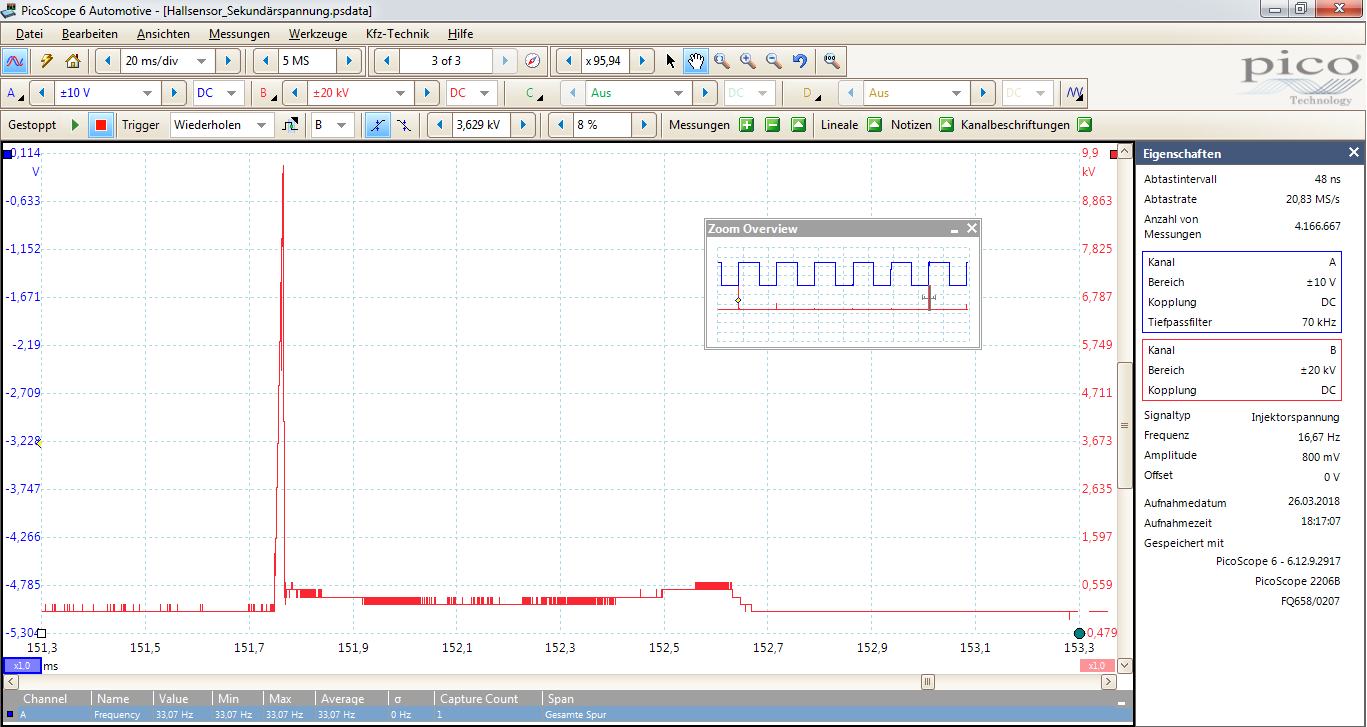Start capture with the green play button
This screenshot has height=727, width=1367.
pyautogui.click(x=74, y=125)
